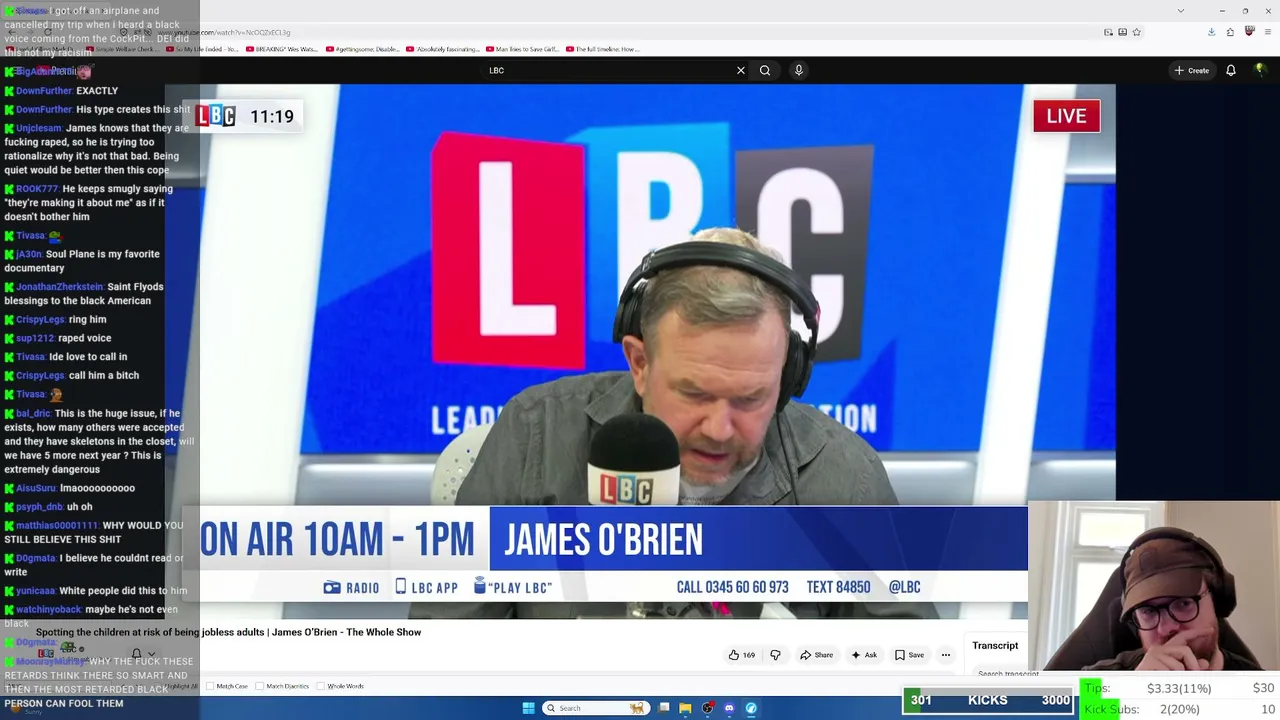Open the dark round app icon left of Discord

pos(707,708)
